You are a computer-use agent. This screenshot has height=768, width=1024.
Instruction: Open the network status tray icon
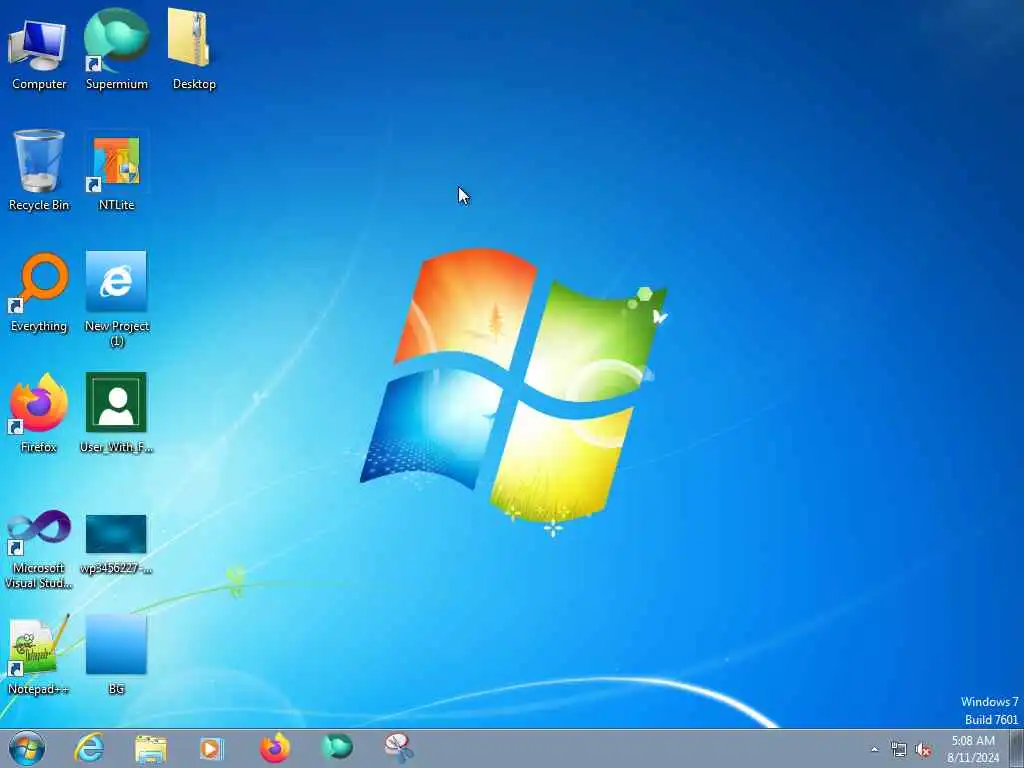point(899,750)
